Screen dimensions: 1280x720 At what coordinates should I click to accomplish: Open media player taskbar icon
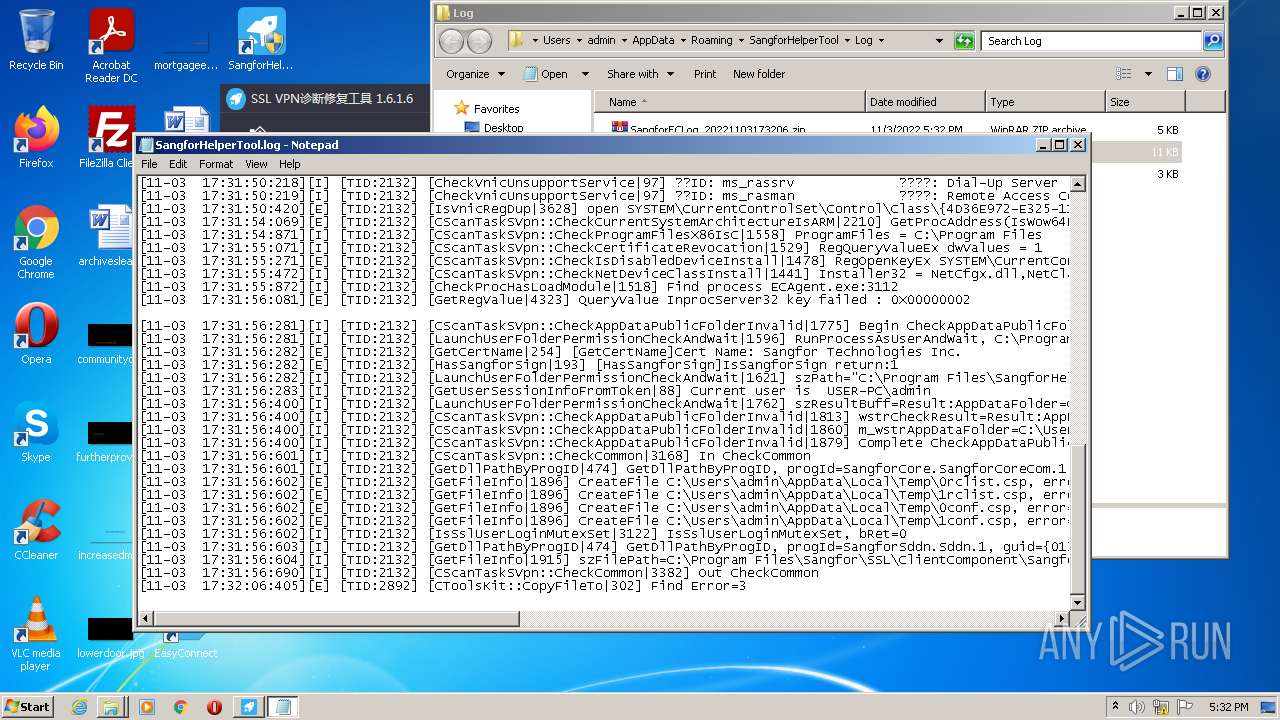[x=147, y=707]
